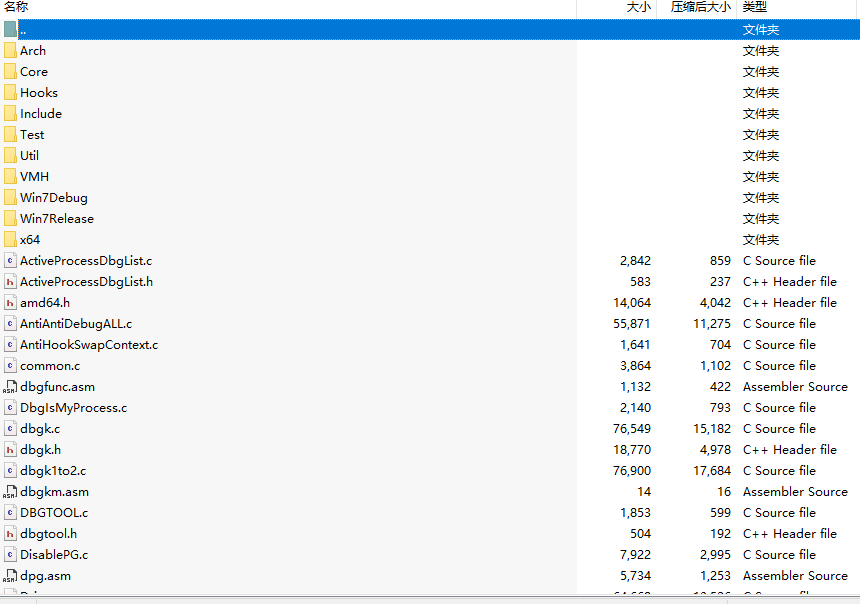
Task: Click the size value 55,871
Action: [x=632, y=324]
